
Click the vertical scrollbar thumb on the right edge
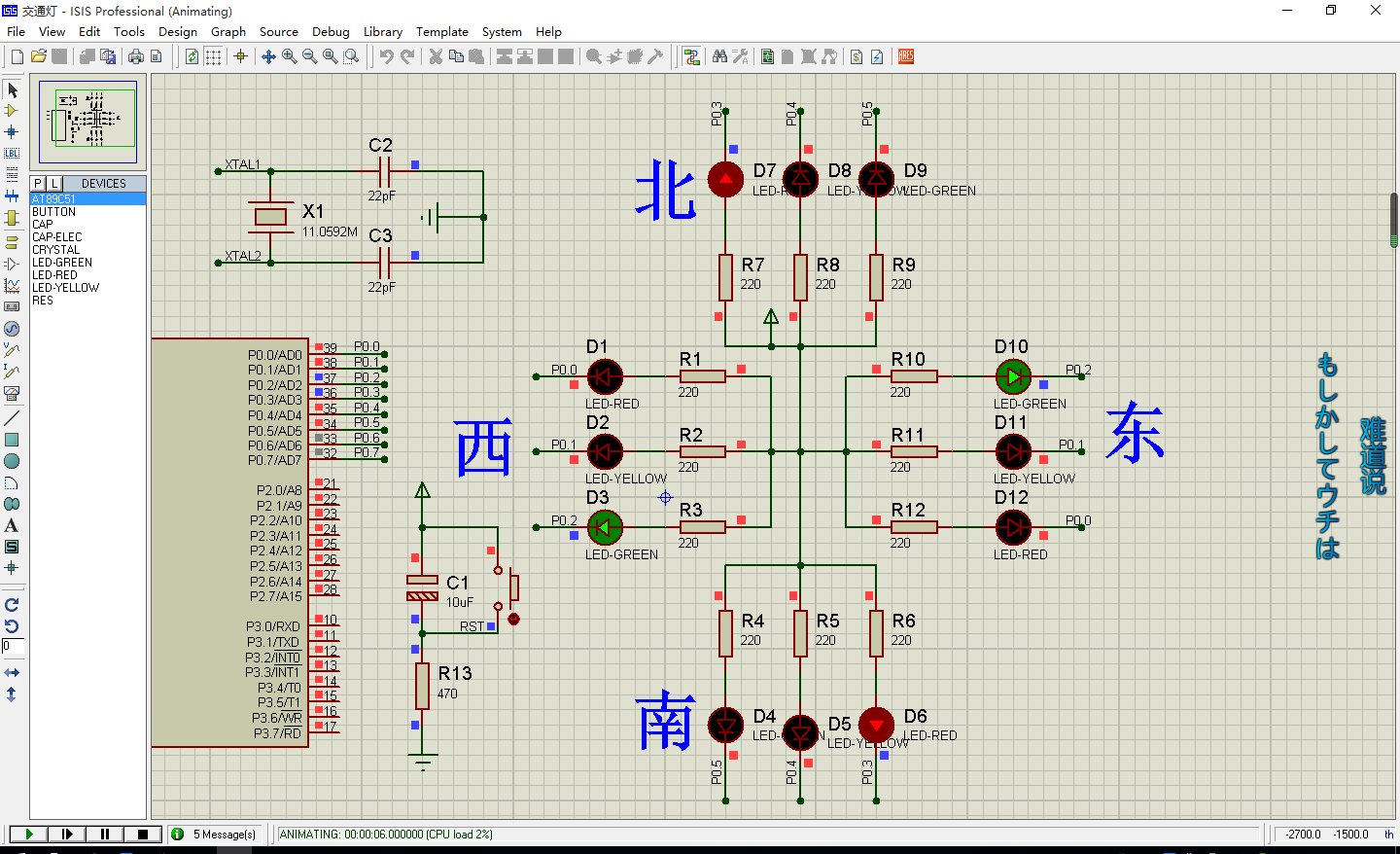[1394, 220]
